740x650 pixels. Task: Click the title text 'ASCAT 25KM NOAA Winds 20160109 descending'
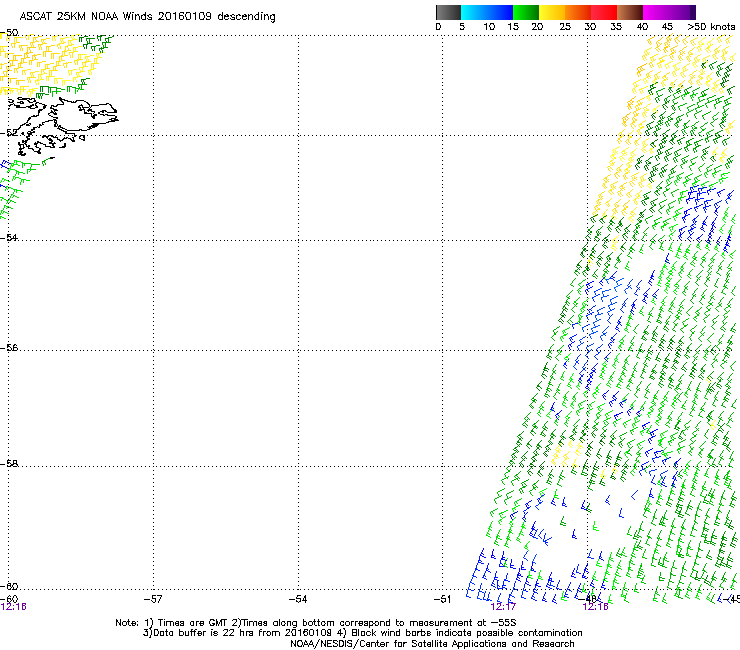pos(147,17)
